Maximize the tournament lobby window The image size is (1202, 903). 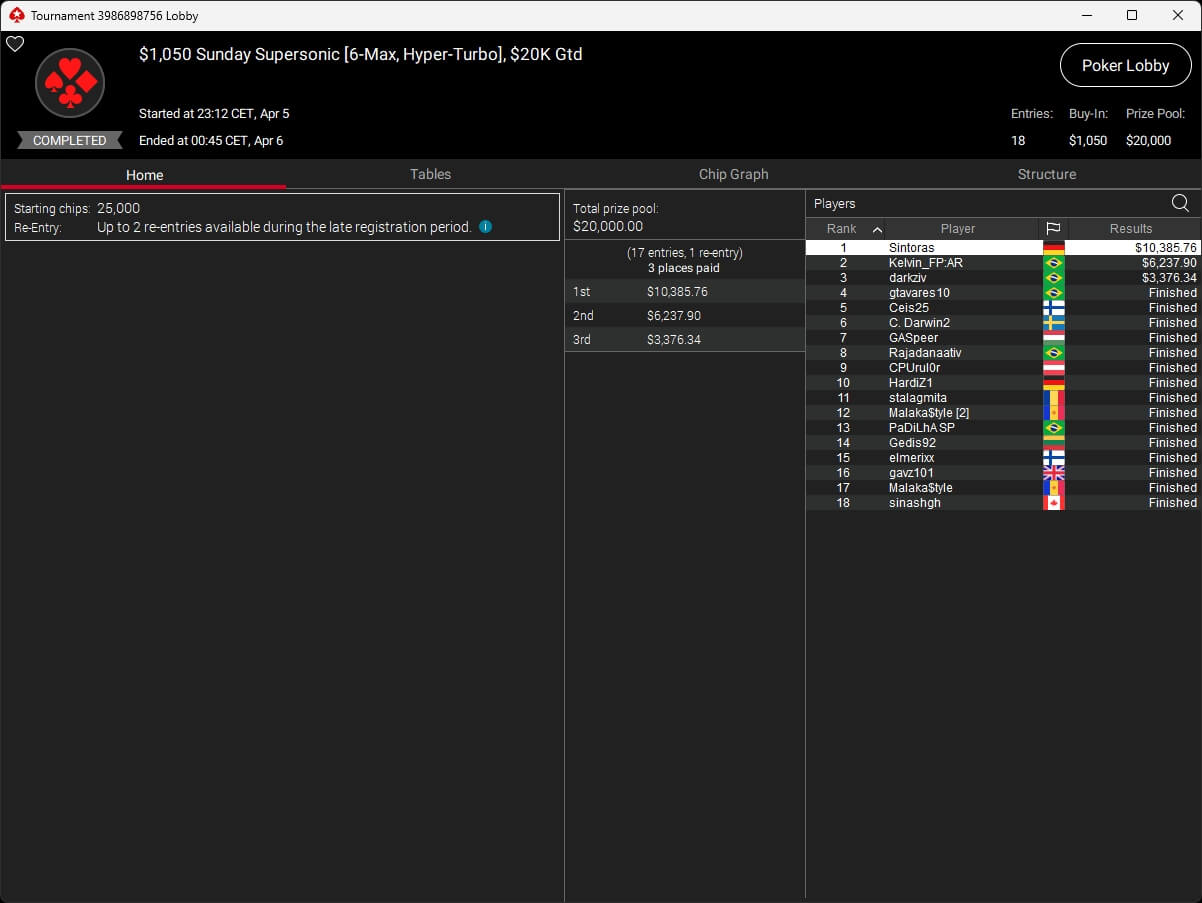coord(1131,15)
